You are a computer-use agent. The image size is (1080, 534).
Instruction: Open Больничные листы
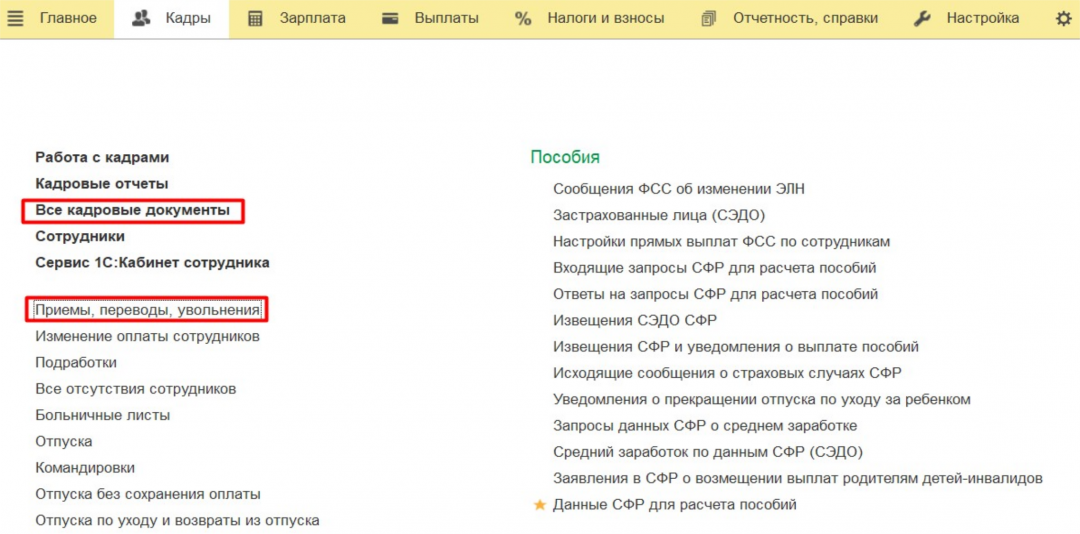click(x=103, y=415)
